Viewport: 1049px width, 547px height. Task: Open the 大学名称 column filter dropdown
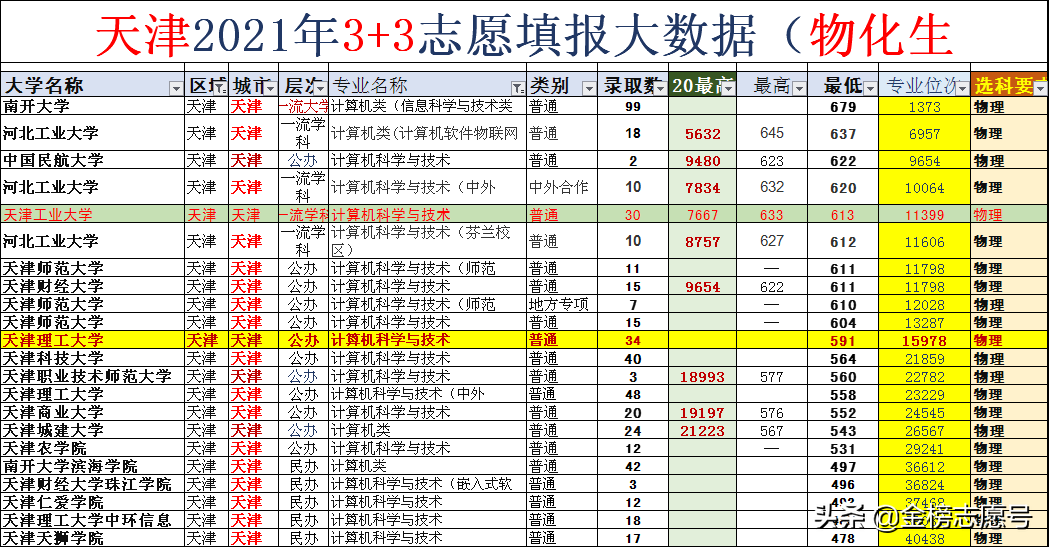click(175, 88)
